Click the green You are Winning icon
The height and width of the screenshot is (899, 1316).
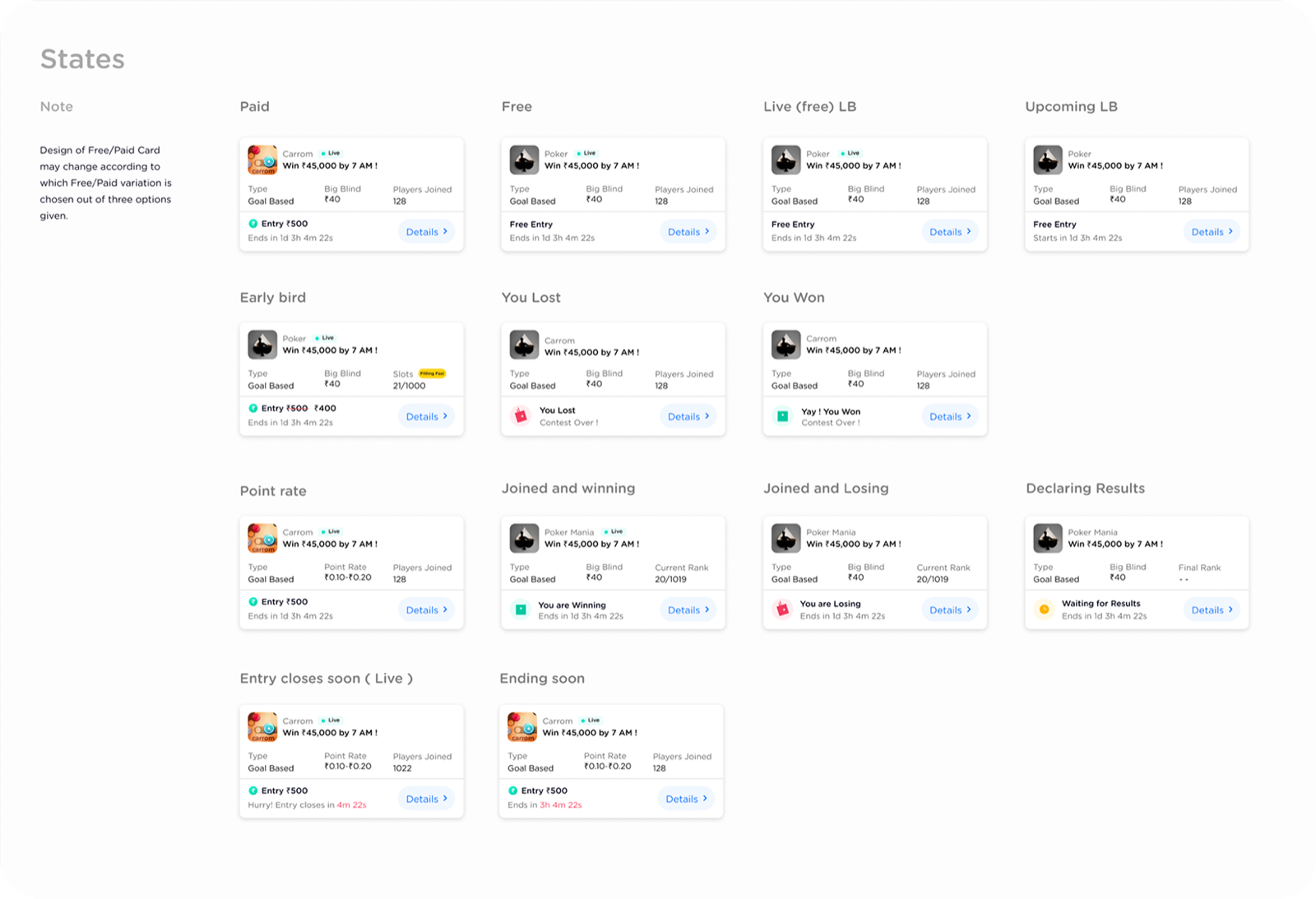[521, 609]
